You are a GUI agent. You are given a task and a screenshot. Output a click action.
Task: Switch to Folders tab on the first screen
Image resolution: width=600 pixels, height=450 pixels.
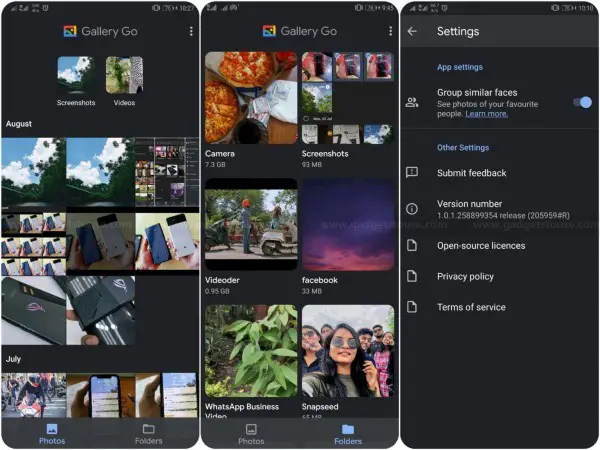[x=148, y=434]
